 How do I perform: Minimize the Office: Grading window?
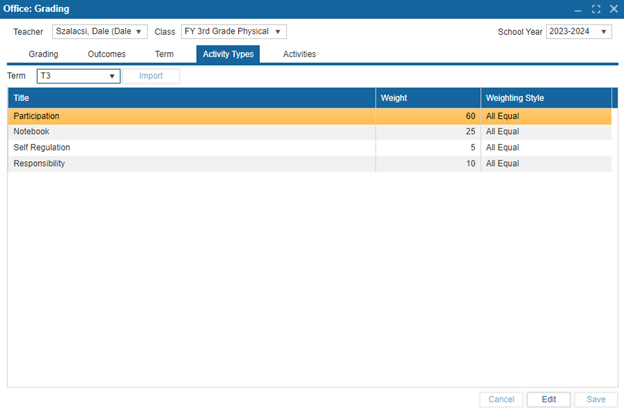pos(578,9)
